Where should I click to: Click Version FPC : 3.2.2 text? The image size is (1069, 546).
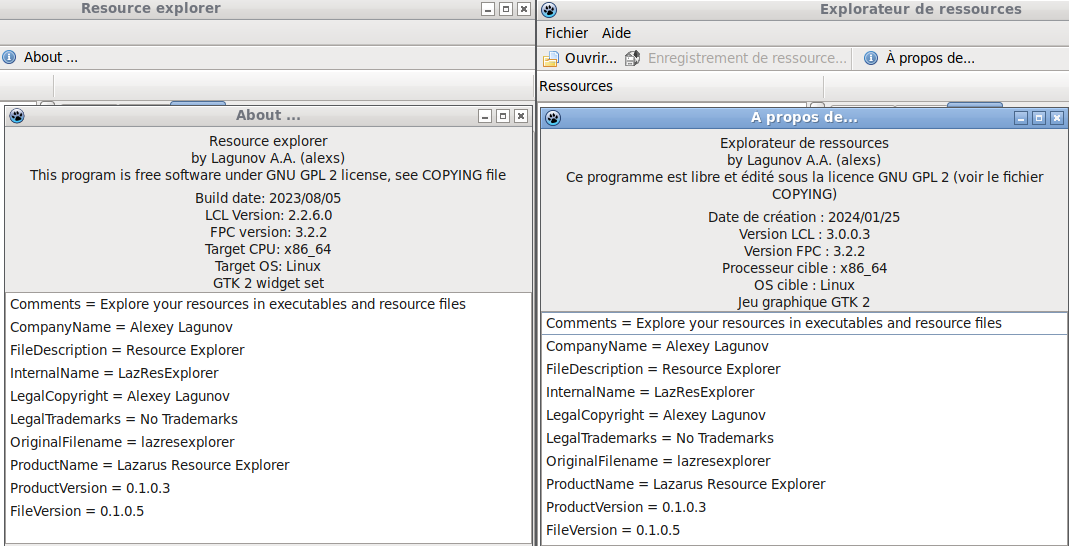point(804,251)
